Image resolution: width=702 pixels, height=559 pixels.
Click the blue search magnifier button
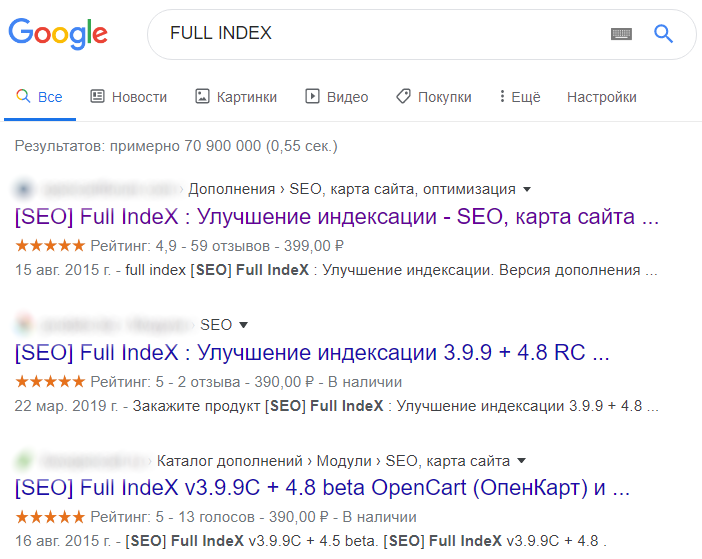[663, 34]
